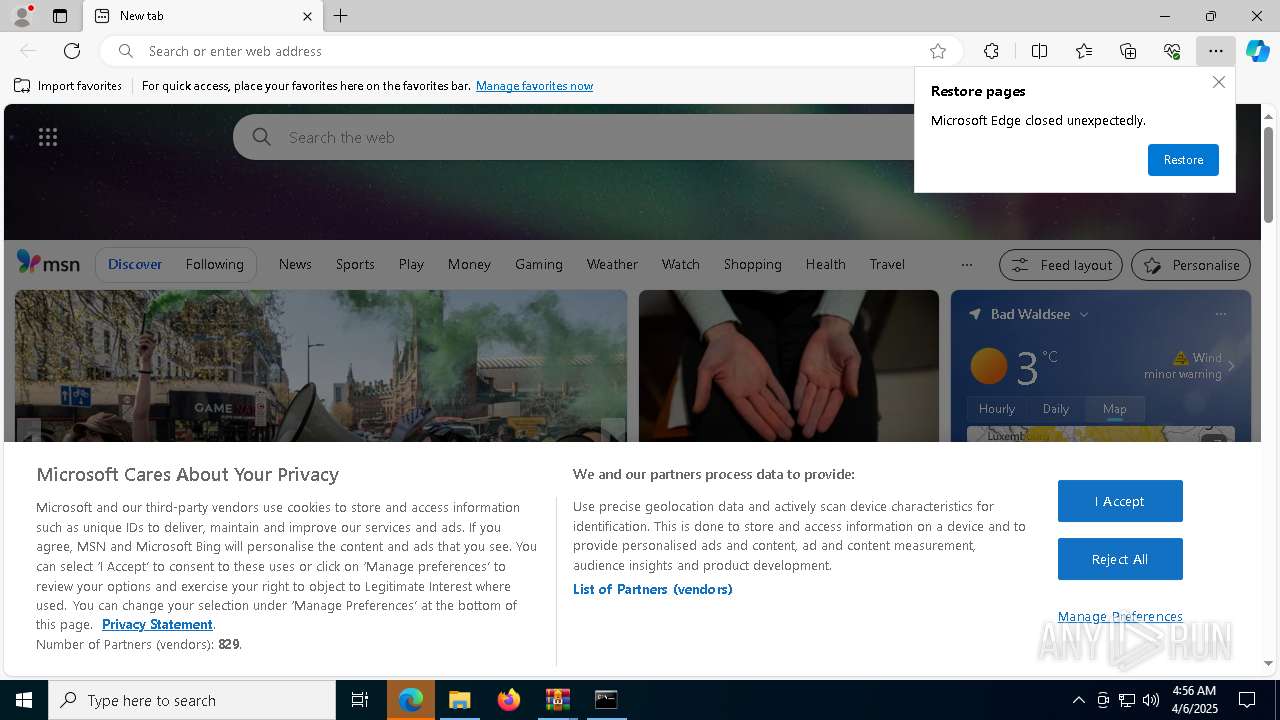Click I Accept for cookies
Screen dimensions: 1280x720
[x=1120, y=501]
